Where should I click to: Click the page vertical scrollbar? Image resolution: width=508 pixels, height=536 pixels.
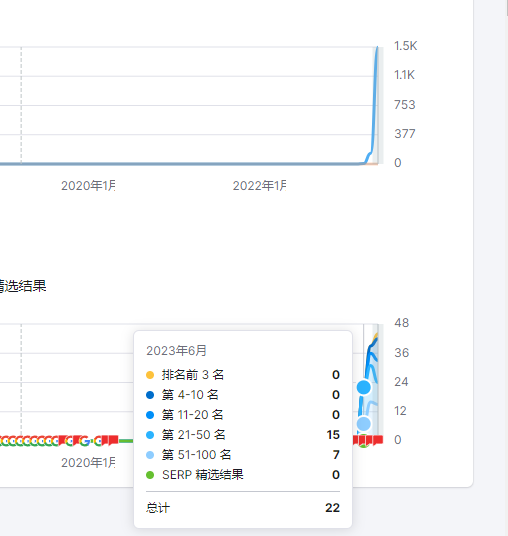click(507, 8)
